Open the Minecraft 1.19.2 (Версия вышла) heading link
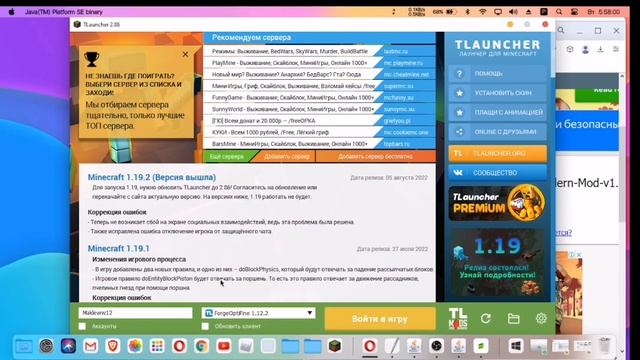This screenshot has height=360, width=640. click(152, 177)
